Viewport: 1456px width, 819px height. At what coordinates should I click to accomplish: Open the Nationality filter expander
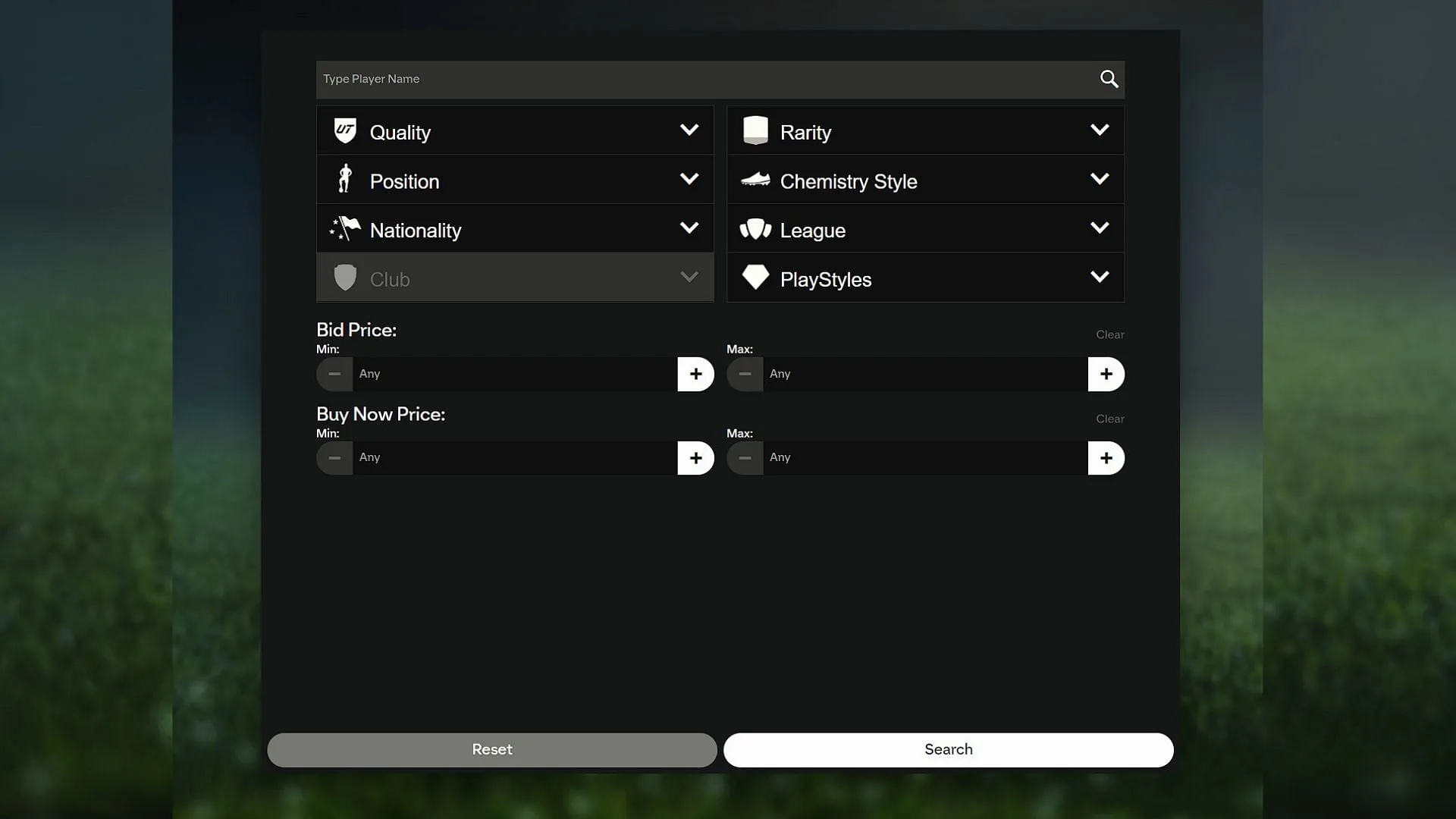(514, 228)
